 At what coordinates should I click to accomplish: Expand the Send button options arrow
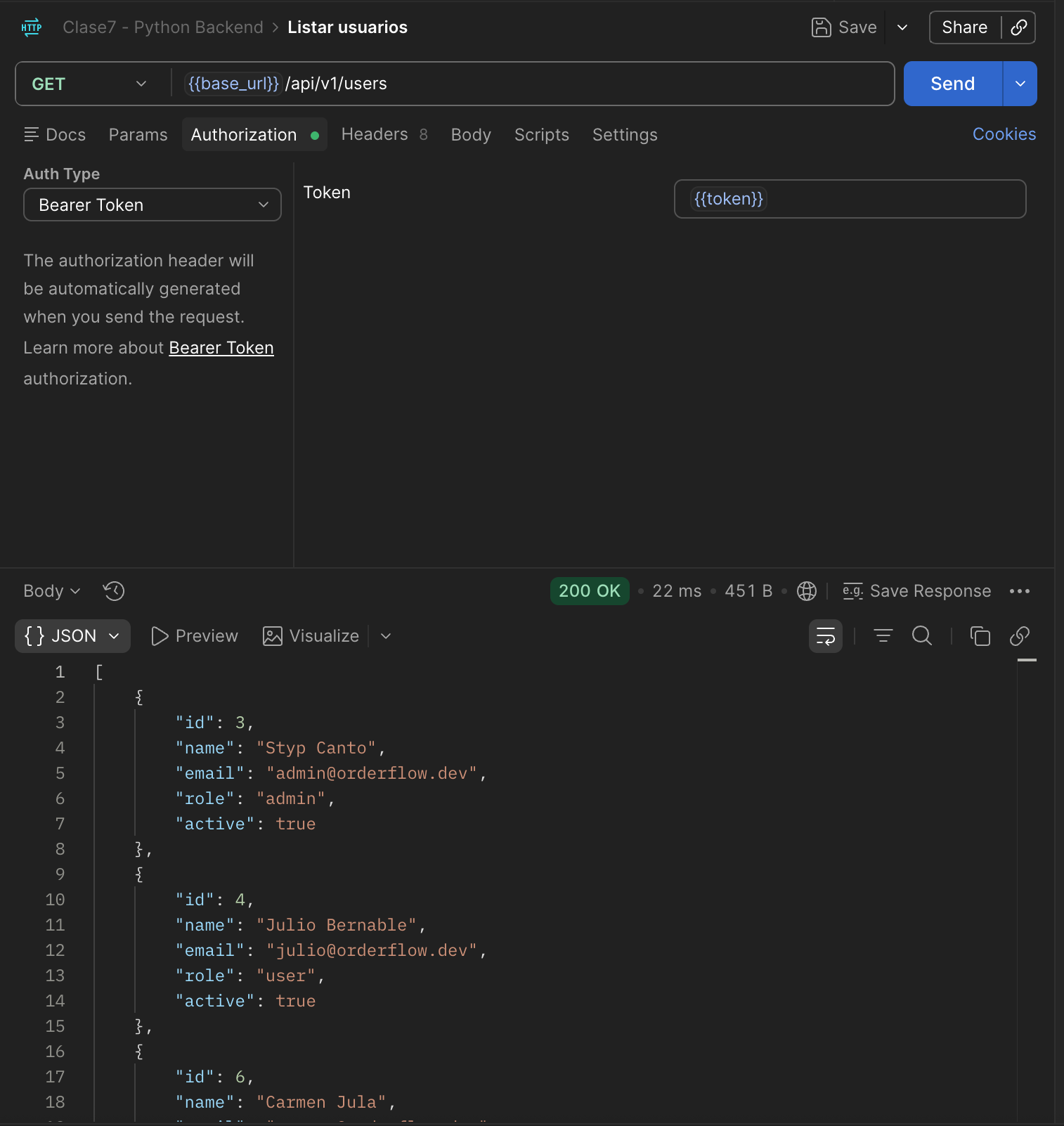1020,84
